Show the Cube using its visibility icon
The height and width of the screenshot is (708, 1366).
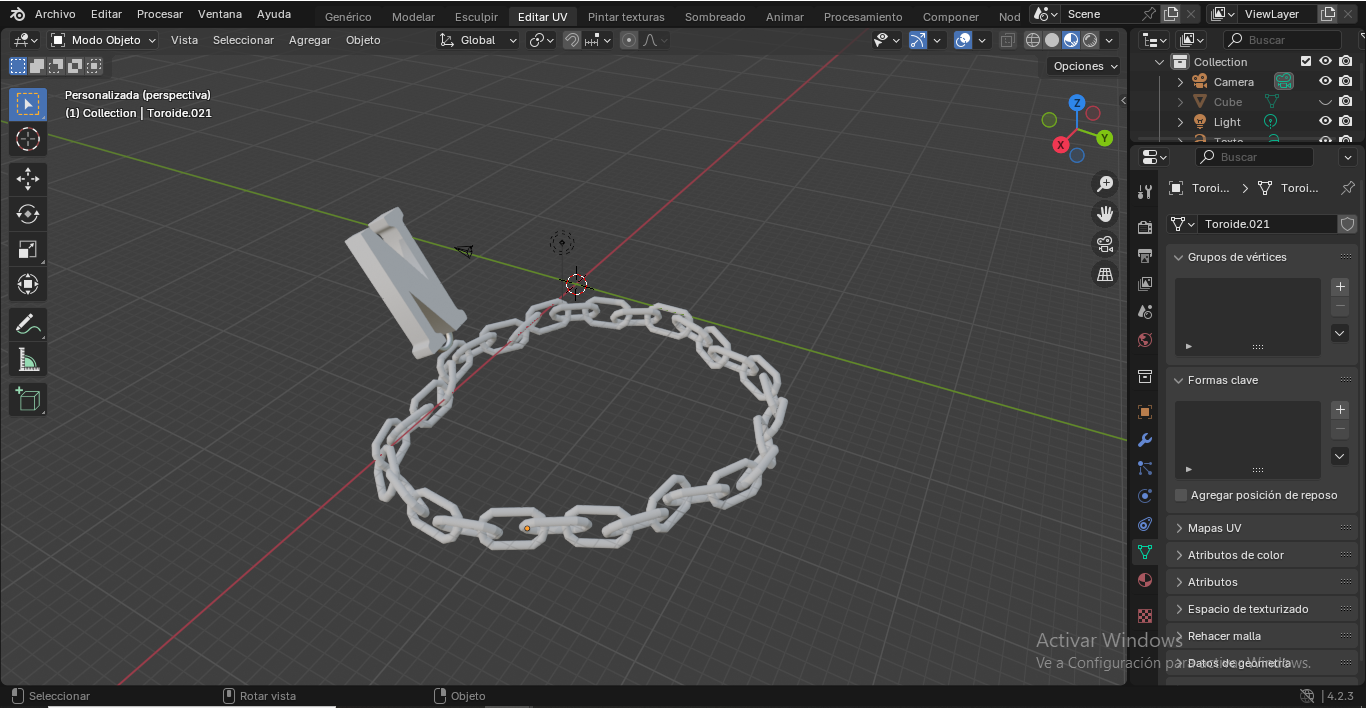pos(1325,101)
